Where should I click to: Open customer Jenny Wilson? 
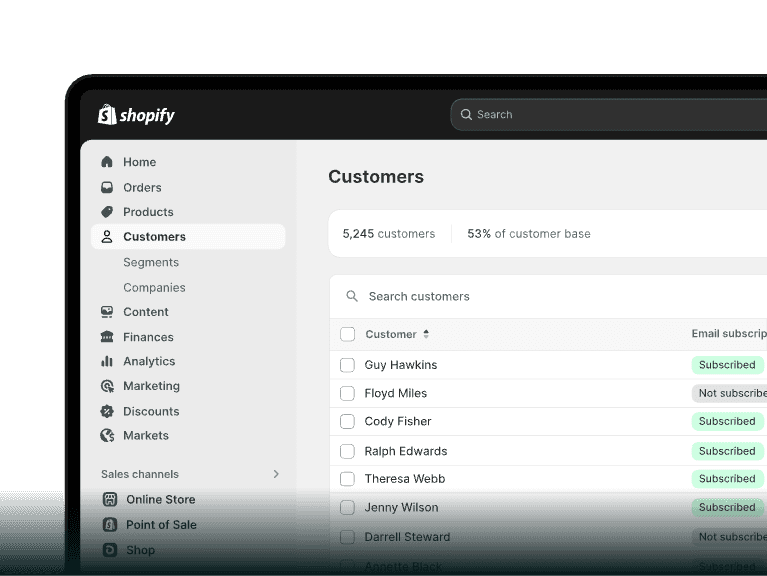tap(401, 508)
